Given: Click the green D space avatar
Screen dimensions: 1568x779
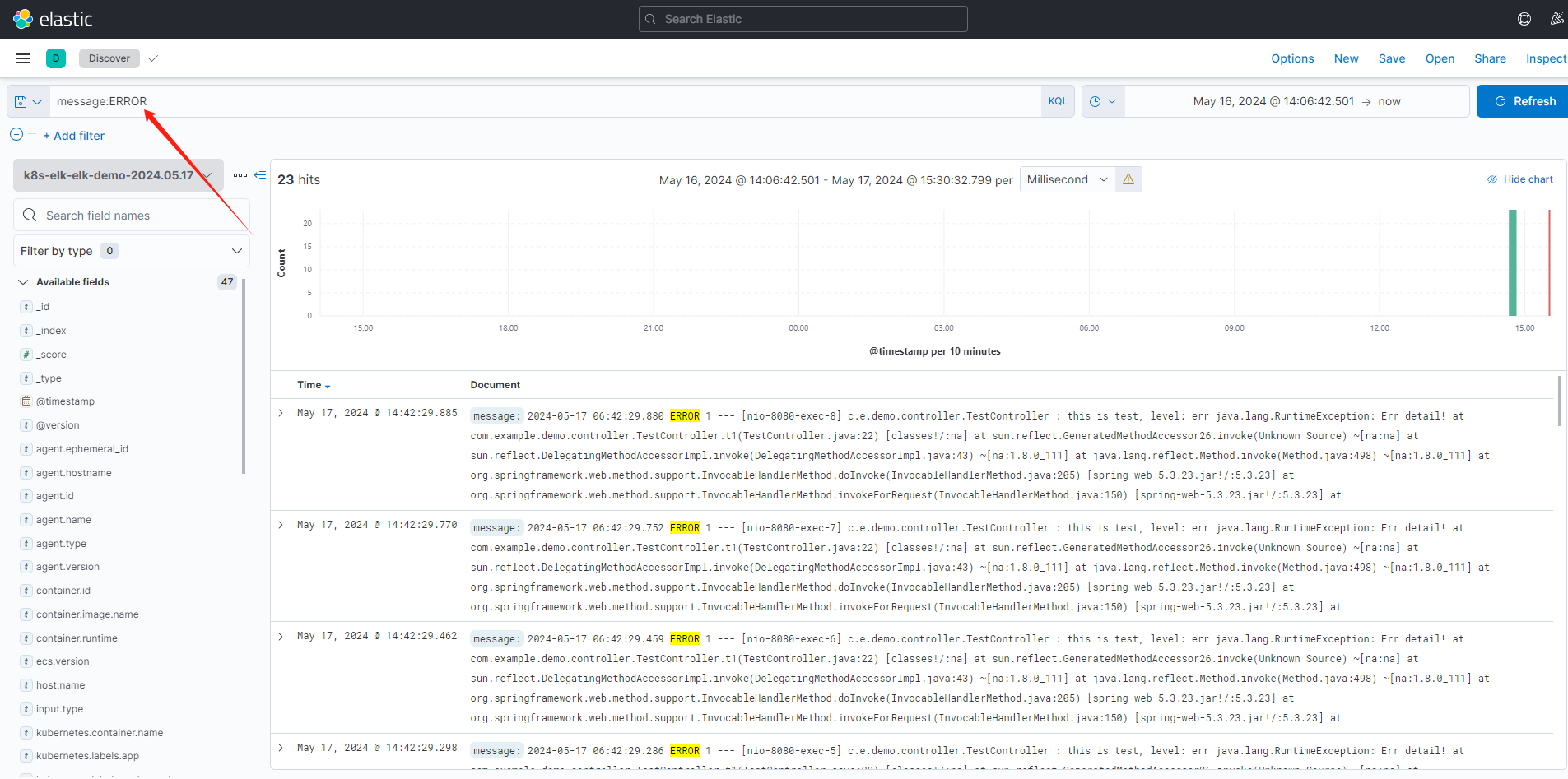Looking at the screenshot, I should click(56, 58).
